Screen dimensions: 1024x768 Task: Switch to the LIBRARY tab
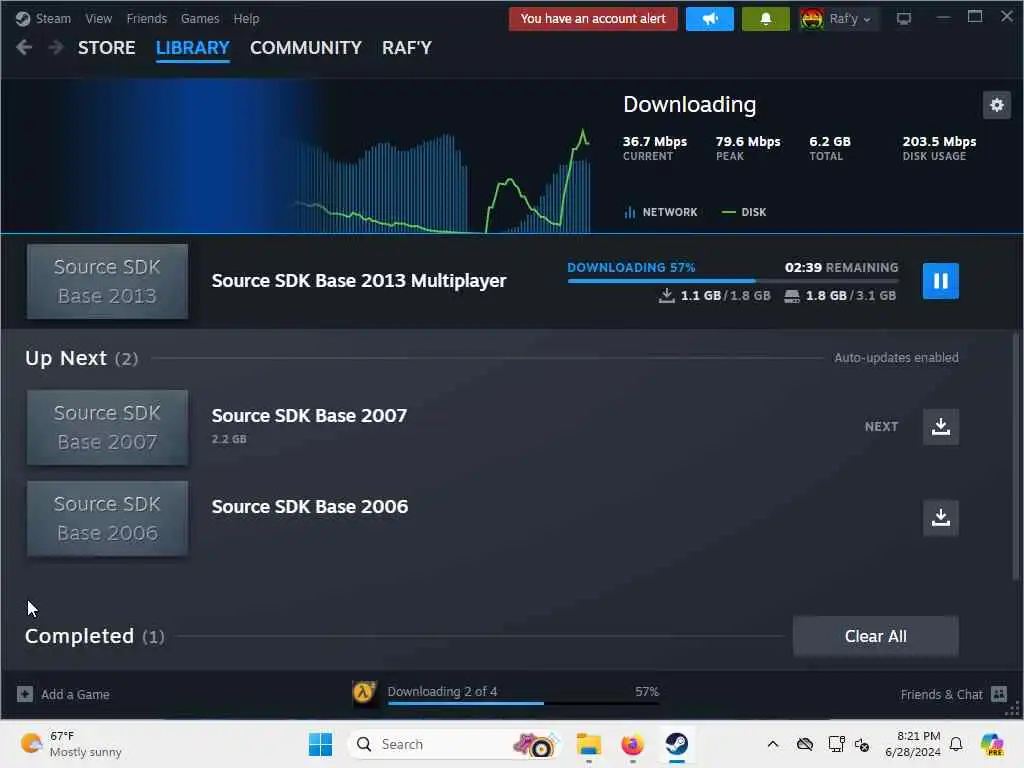point(193,48)
